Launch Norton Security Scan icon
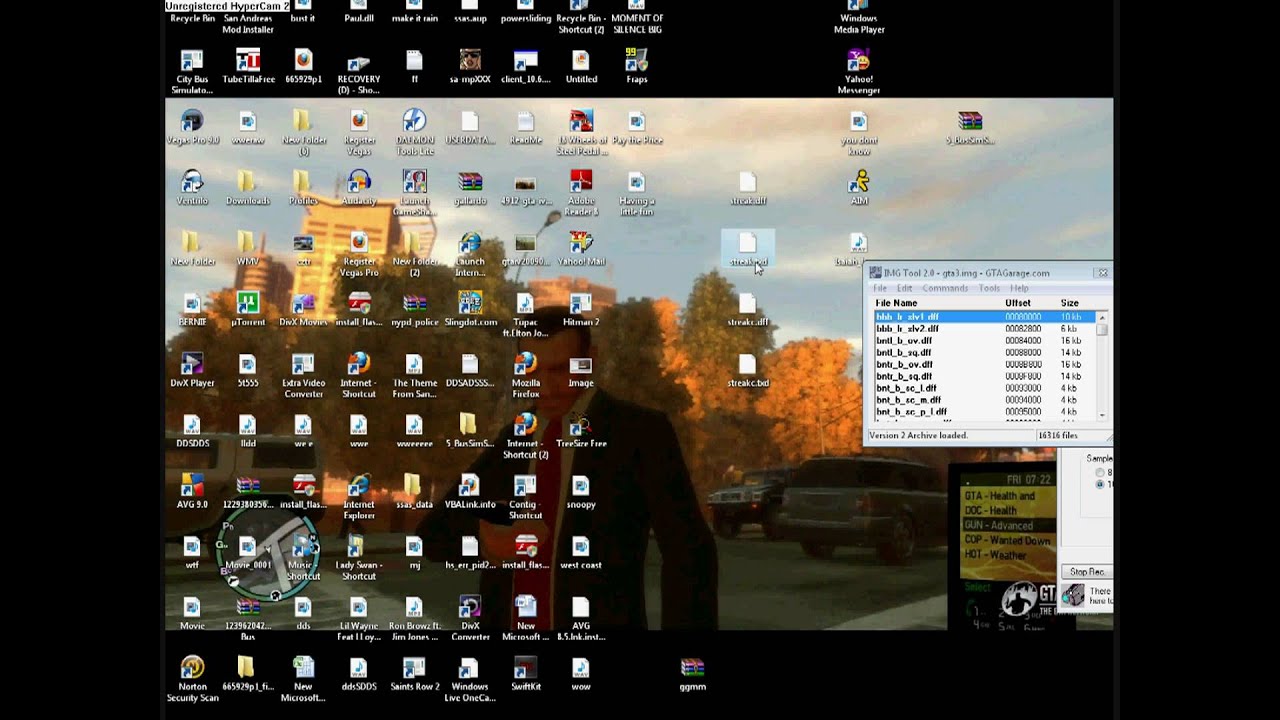This screenshot has height=720, width=1280. pos(192,679)
